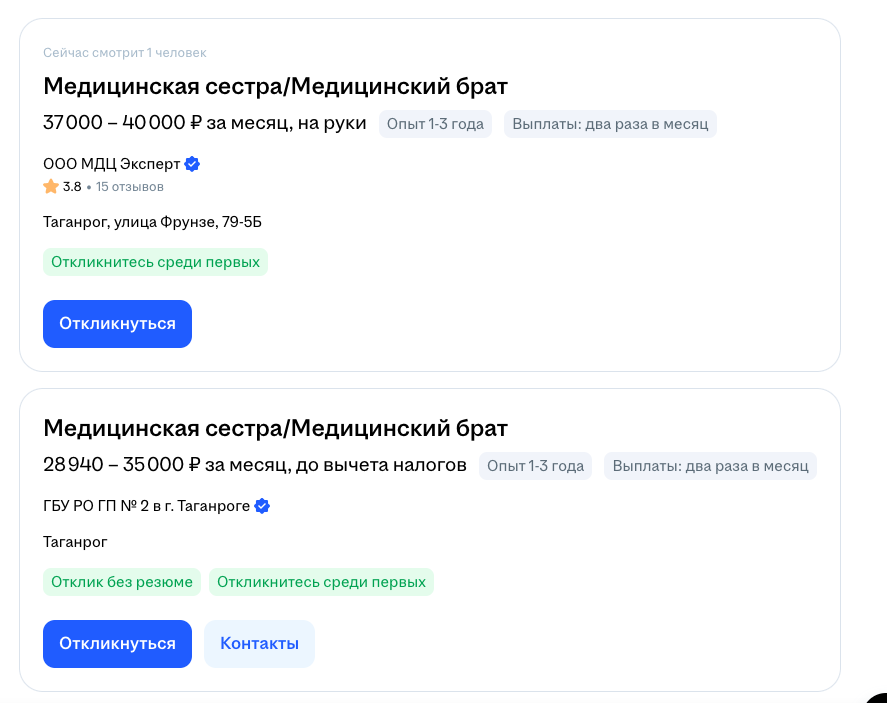The height and width of the screenshot is (703, 887).
Task: Click the address "Таганрог, улица Фрунзе, 79-5Б"
Action: [152, 222]
